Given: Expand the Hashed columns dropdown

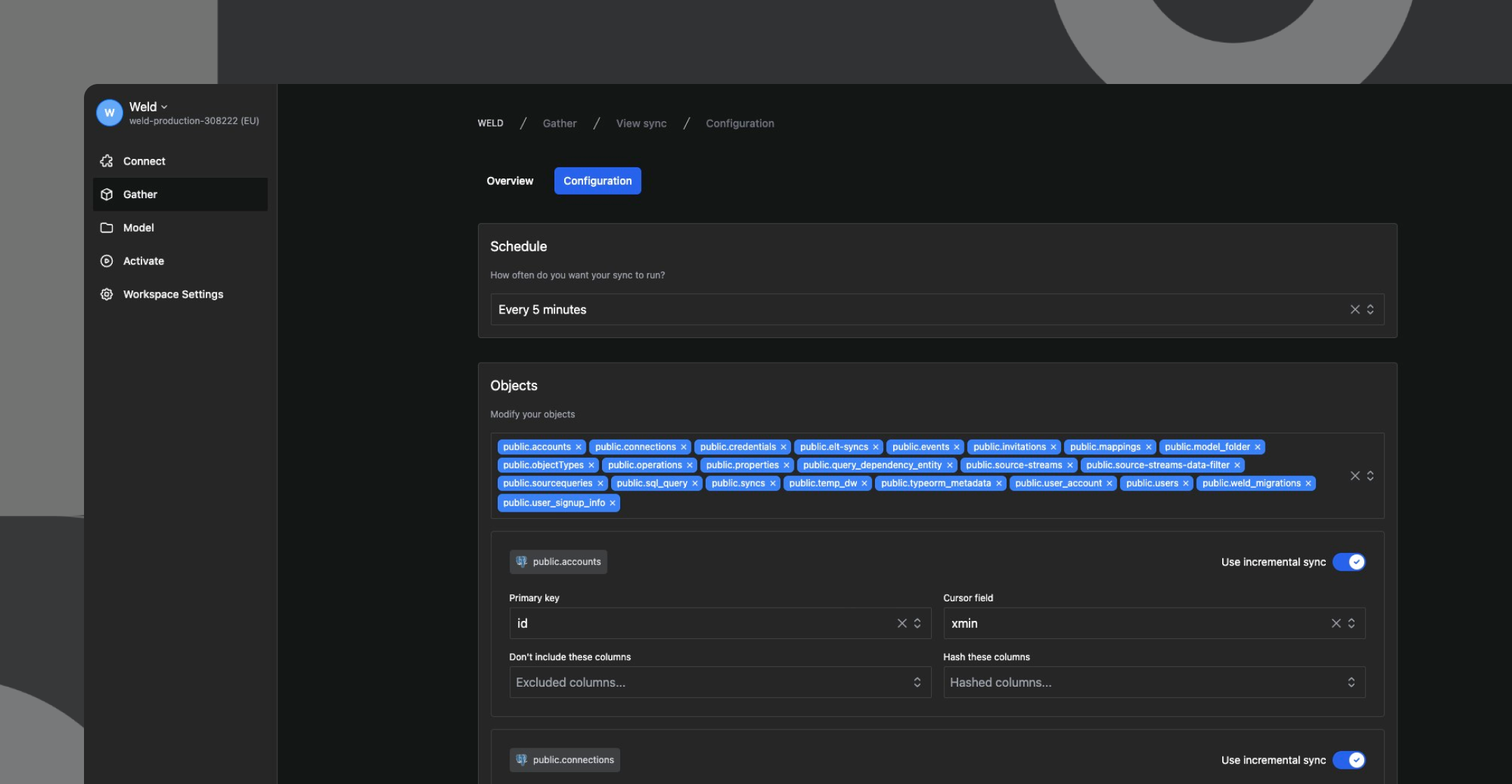Looking at the screenshot, I should (1351, 682).
